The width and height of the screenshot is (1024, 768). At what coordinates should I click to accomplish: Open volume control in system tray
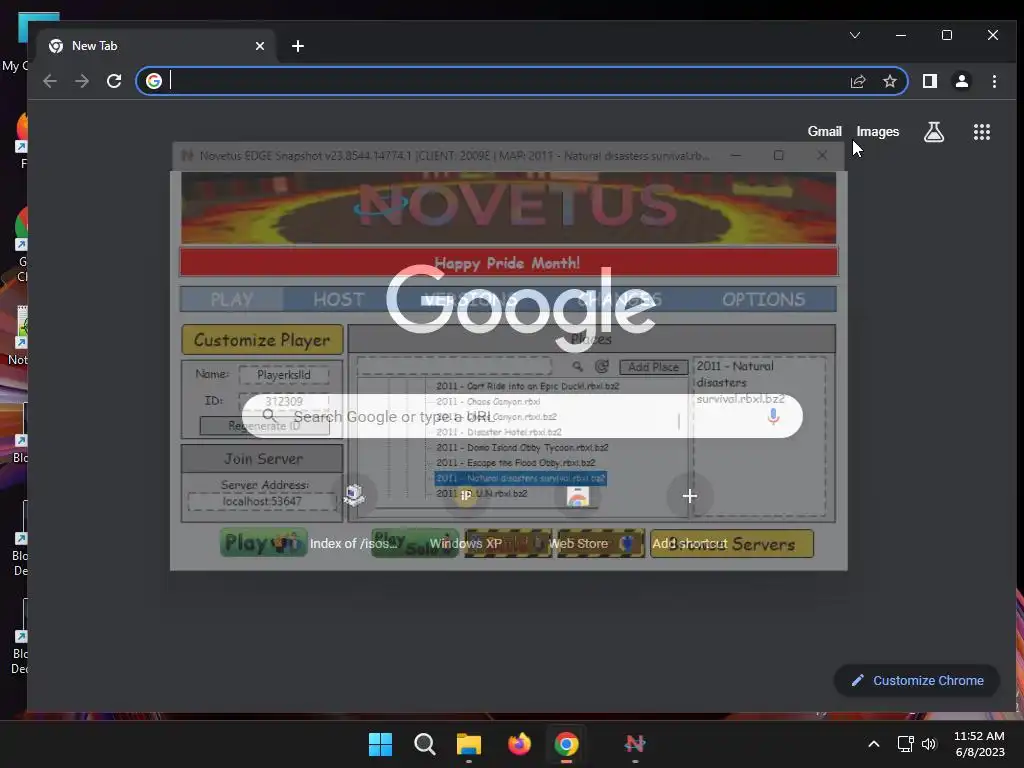click(x=929, y=744)
